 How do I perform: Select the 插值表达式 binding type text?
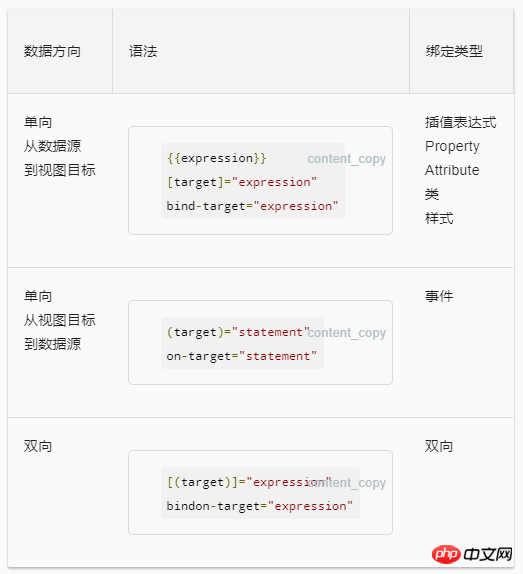[x=461, y=122]
